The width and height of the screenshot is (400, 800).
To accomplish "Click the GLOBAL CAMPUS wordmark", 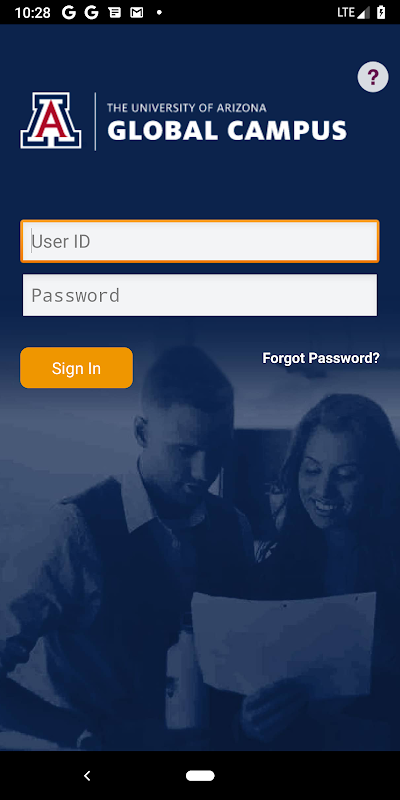I will click(227, 131).
